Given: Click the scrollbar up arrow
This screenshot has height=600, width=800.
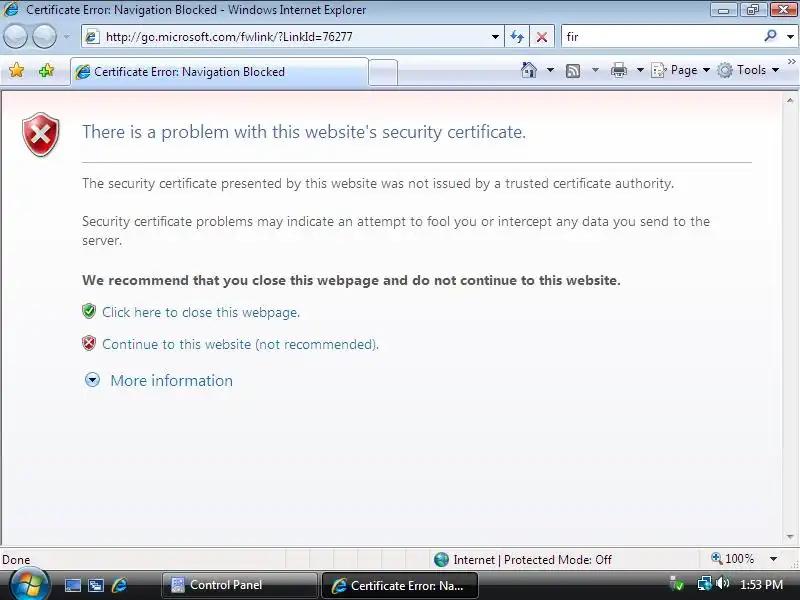Looking at the screenshot, I should pyautogui.click(x=790, y=101).
